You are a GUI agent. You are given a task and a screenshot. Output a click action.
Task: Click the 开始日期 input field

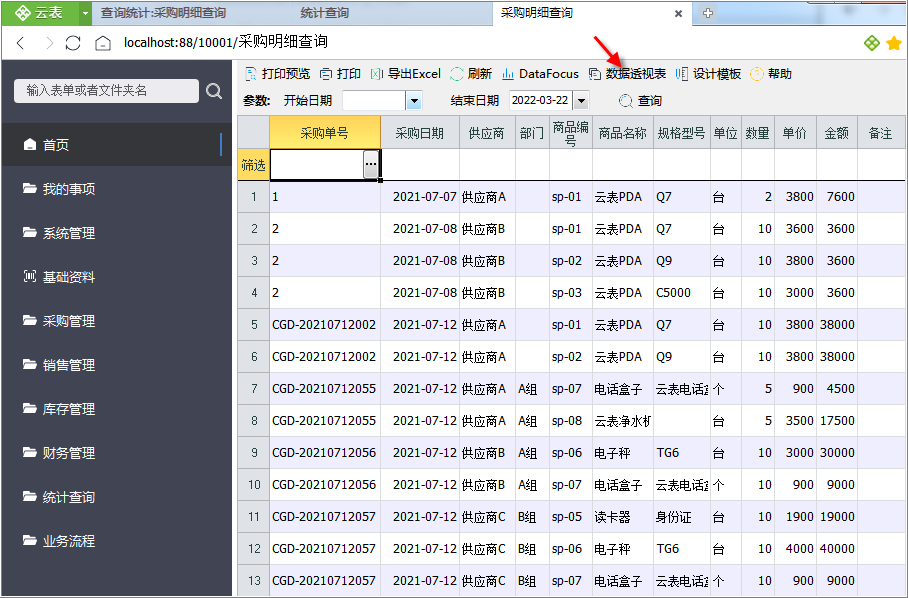click(374, 101)
